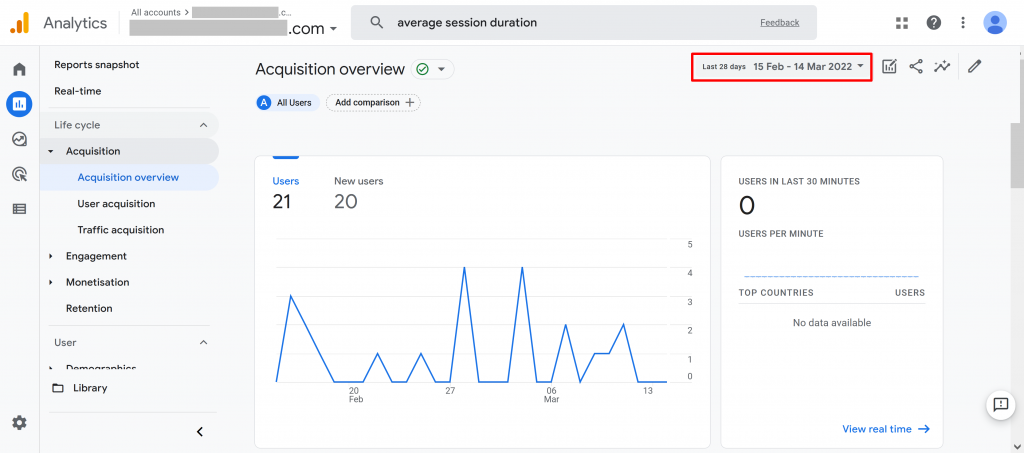Open the Configure table icon in left rail
The width and height of the screenshot is (1024, 453).
(20, 209)
